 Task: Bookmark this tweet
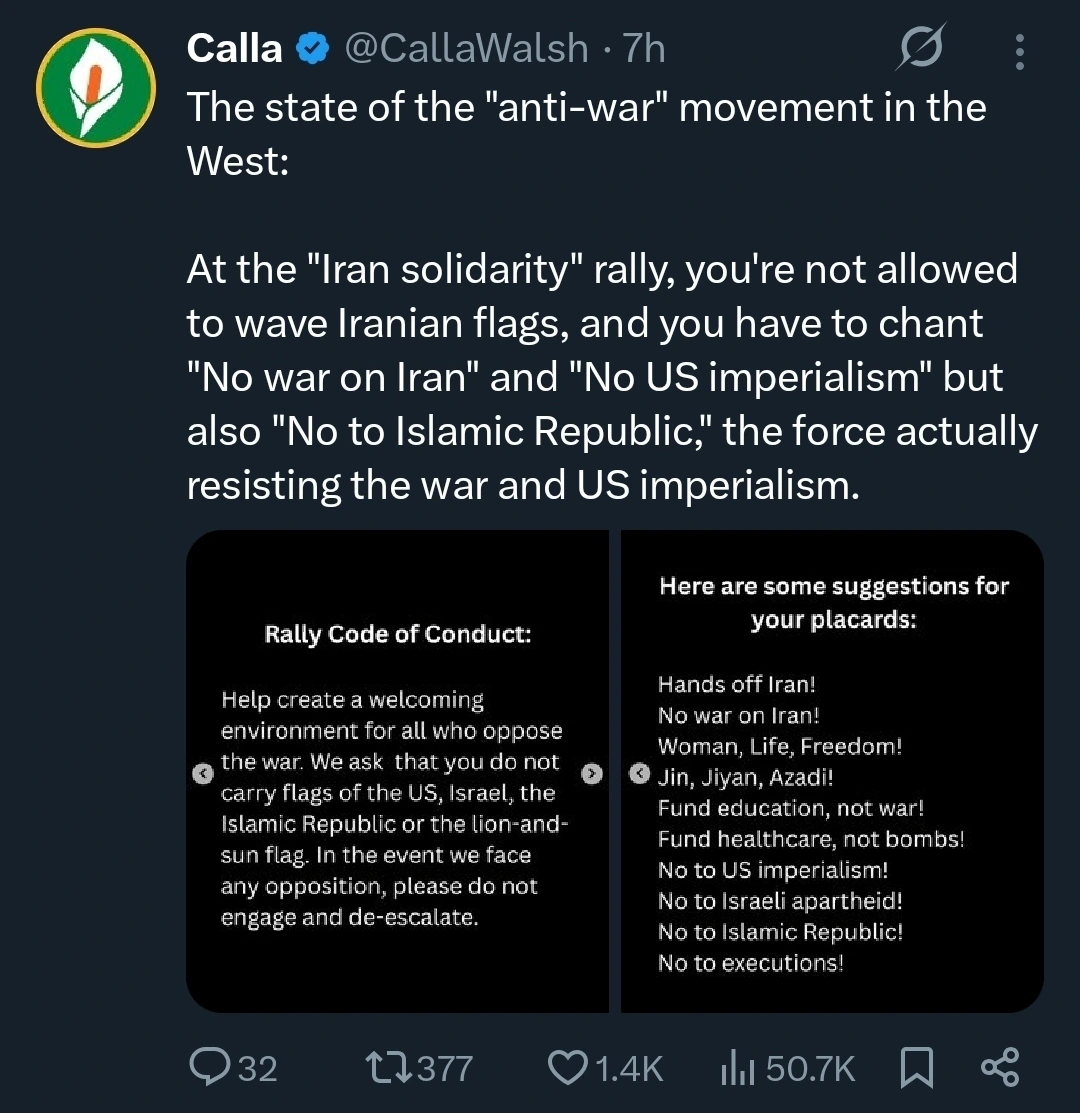[917, 1068]
